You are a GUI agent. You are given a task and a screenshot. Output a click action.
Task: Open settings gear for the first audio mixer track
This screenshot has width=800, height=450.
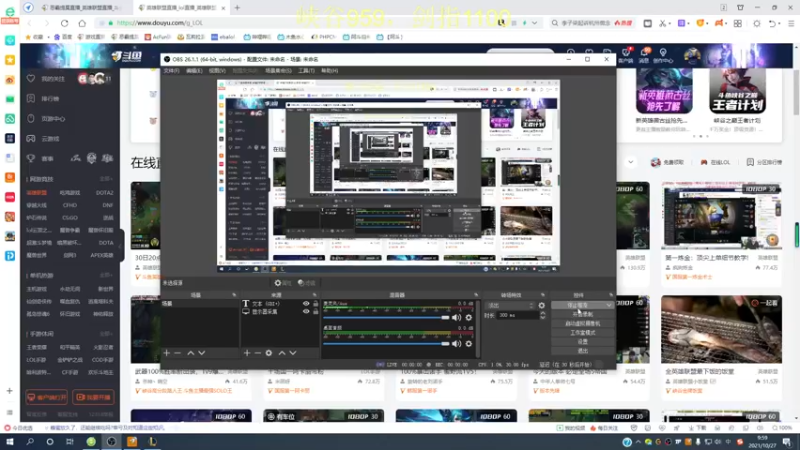pos(468,317)
